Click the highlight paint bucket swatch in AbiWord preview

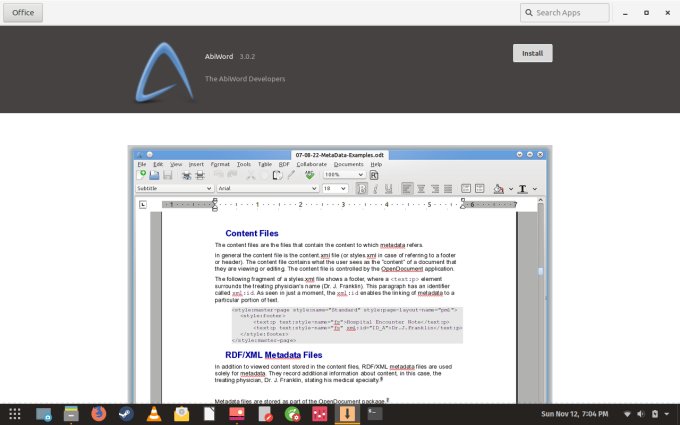(499, 189)
